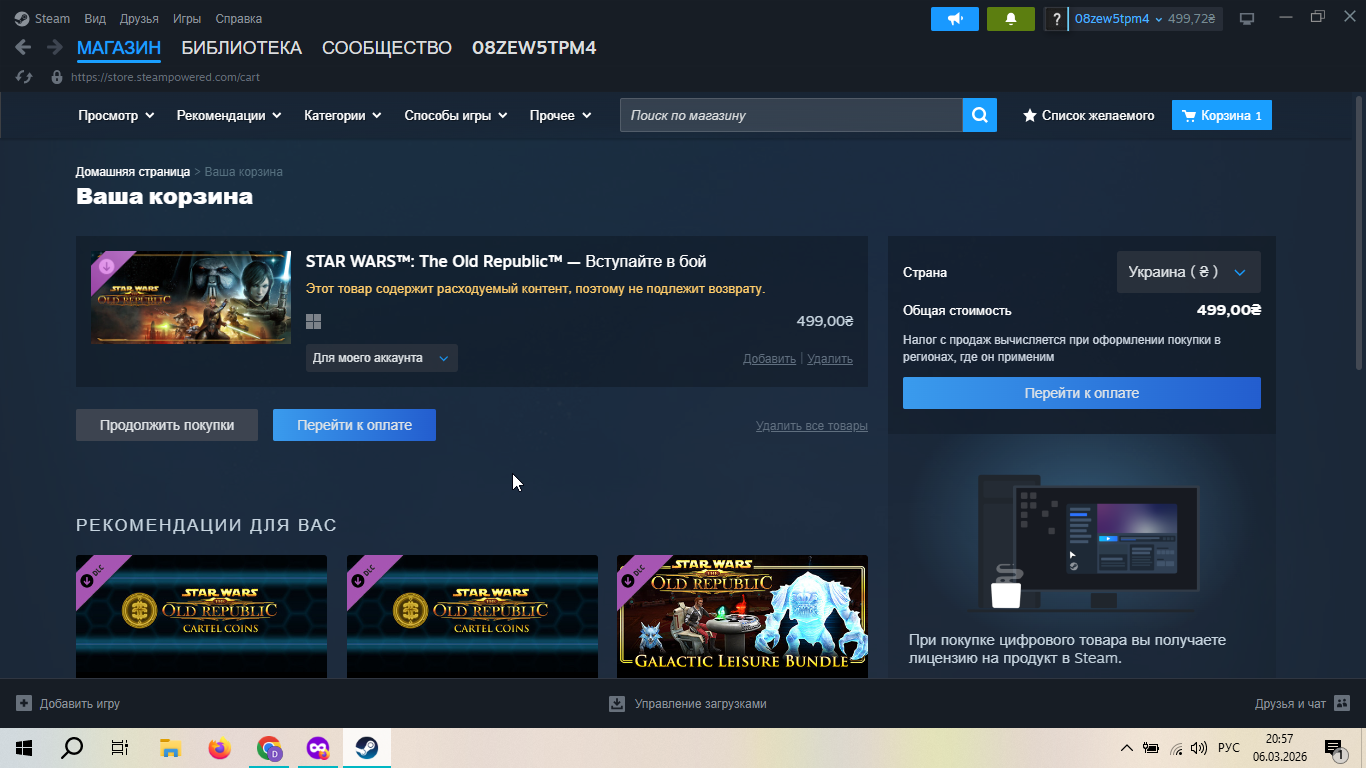Reload the store page
The height and width of the screenshot is (768, 1366).
25,77
